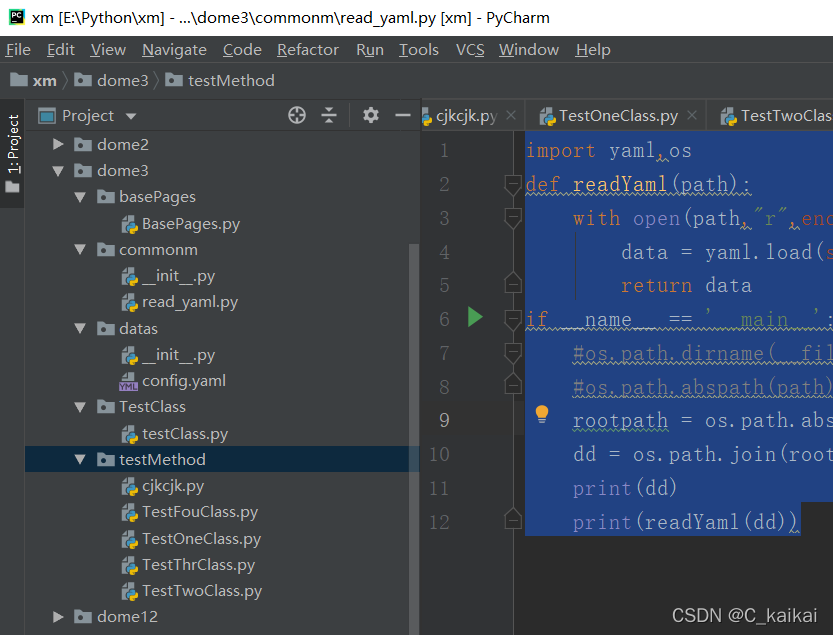Viewport: 833px width, 635px height.
Task: Click line number 9 in the gutter
Action: [444, 420]
